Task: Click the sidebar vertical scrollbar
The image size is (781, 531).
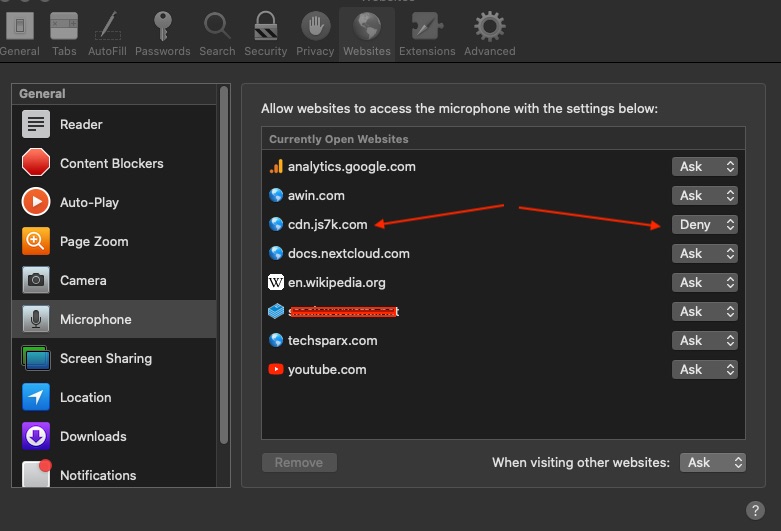Action: 224,265
